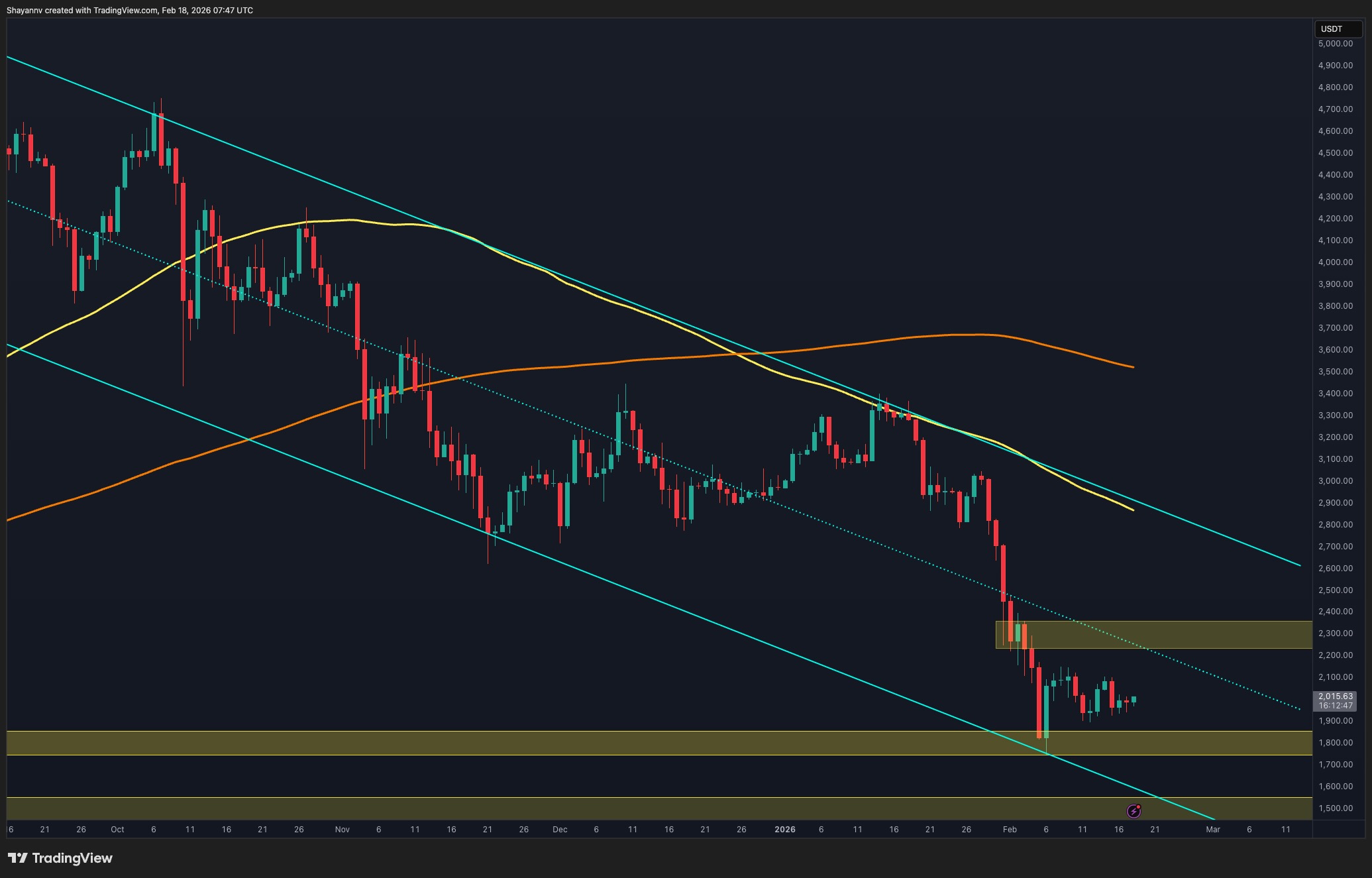Click the TradingView wordmark next to the logo
Viewport: 1372px width, 878px height.
pyautogui.click(x=74, y=858)
